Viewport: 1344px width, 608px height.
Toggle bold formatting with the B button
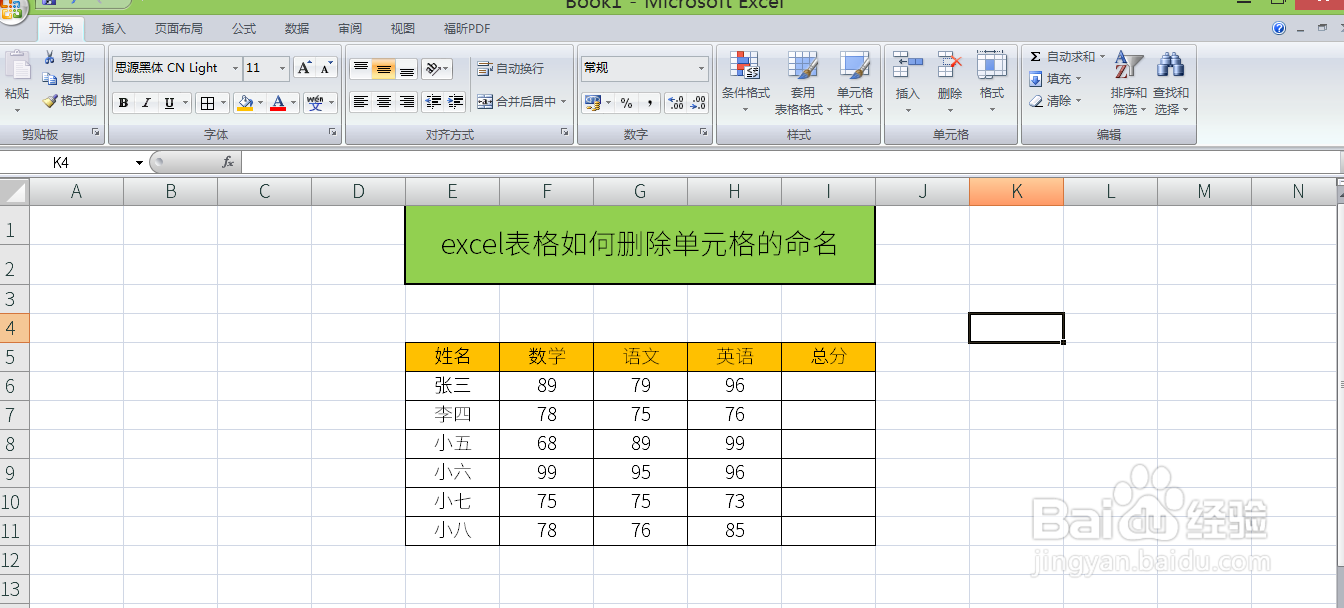pos(123,102)
